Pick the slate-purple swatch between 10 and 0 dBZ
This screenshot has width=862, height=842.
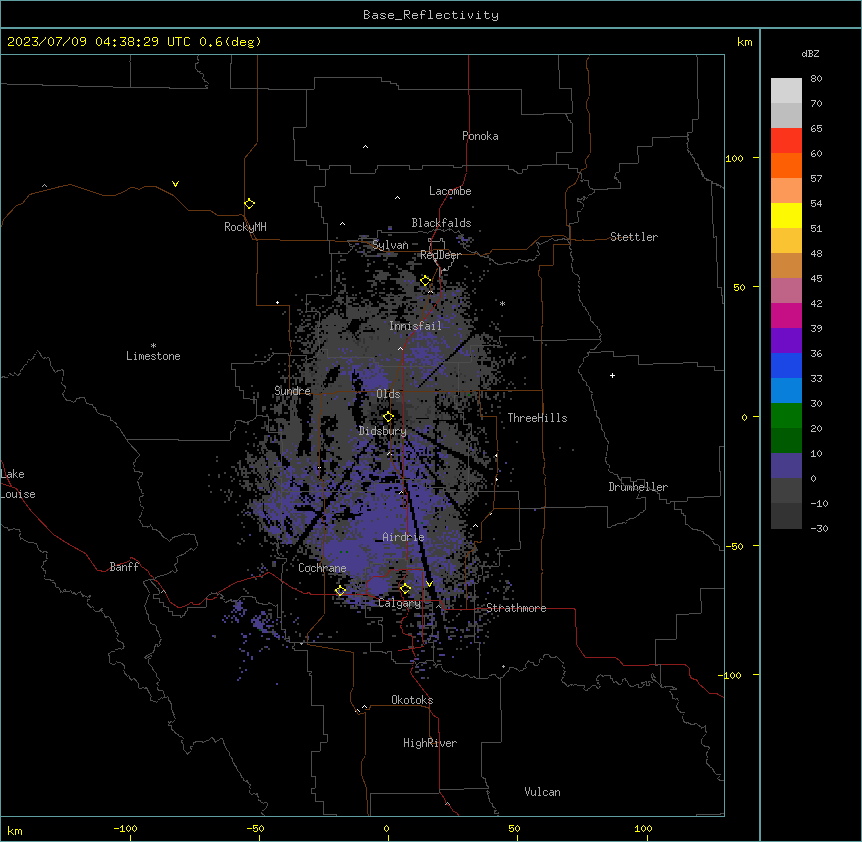click(x=786, y=466)
